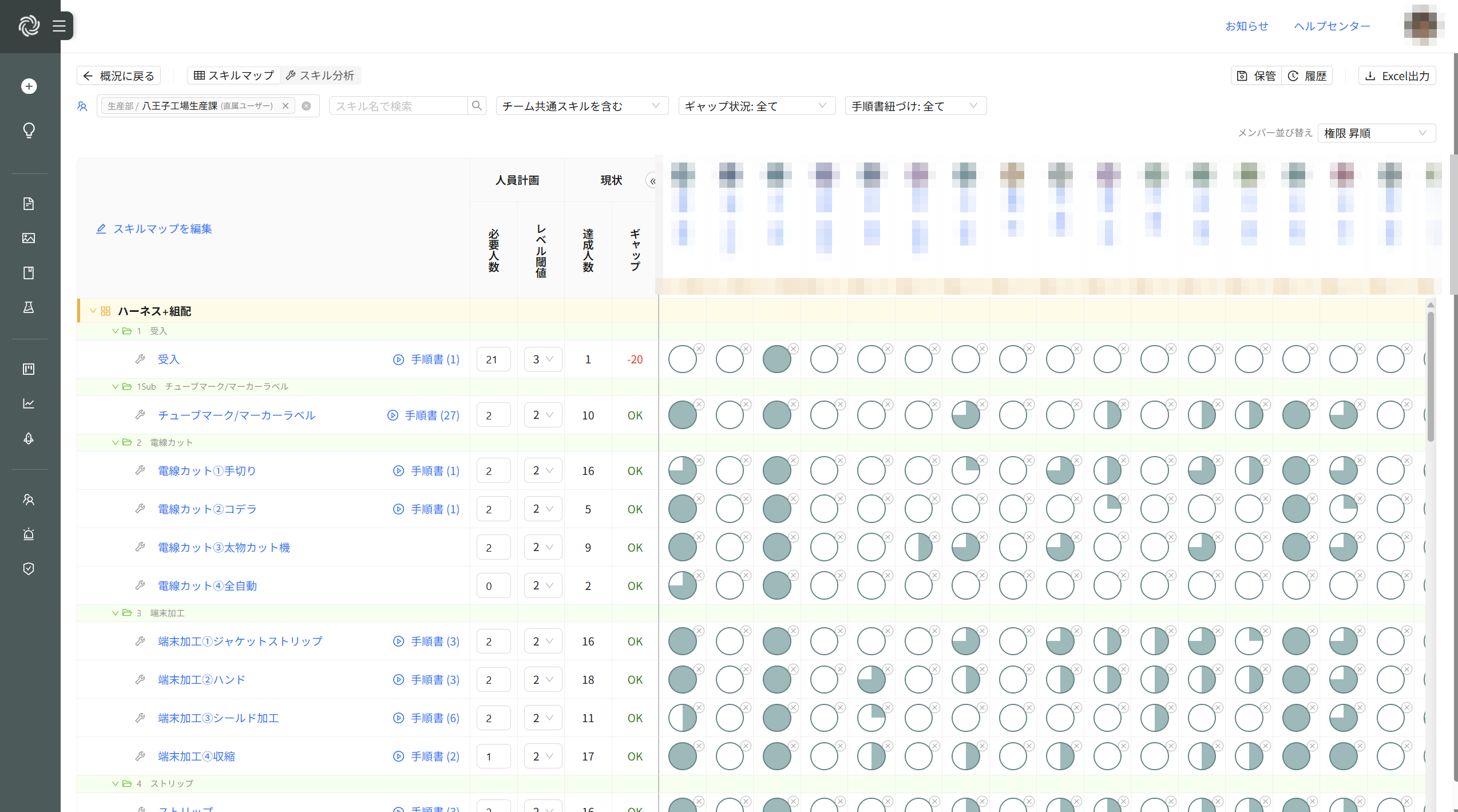Clear the first member's 受入 skill level
Viewport: 1458px width, 812px height.
click(x=699, y=348)
